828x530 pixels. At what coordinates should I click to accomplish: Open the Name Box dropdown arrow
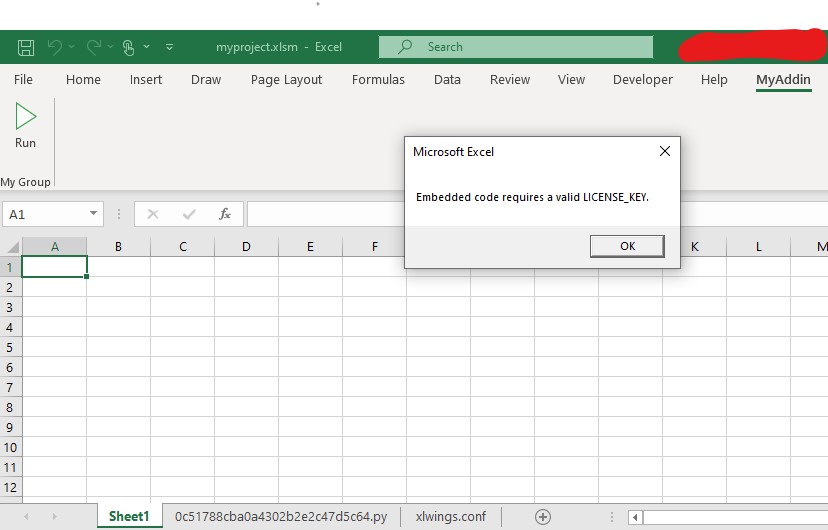point(93,214)
